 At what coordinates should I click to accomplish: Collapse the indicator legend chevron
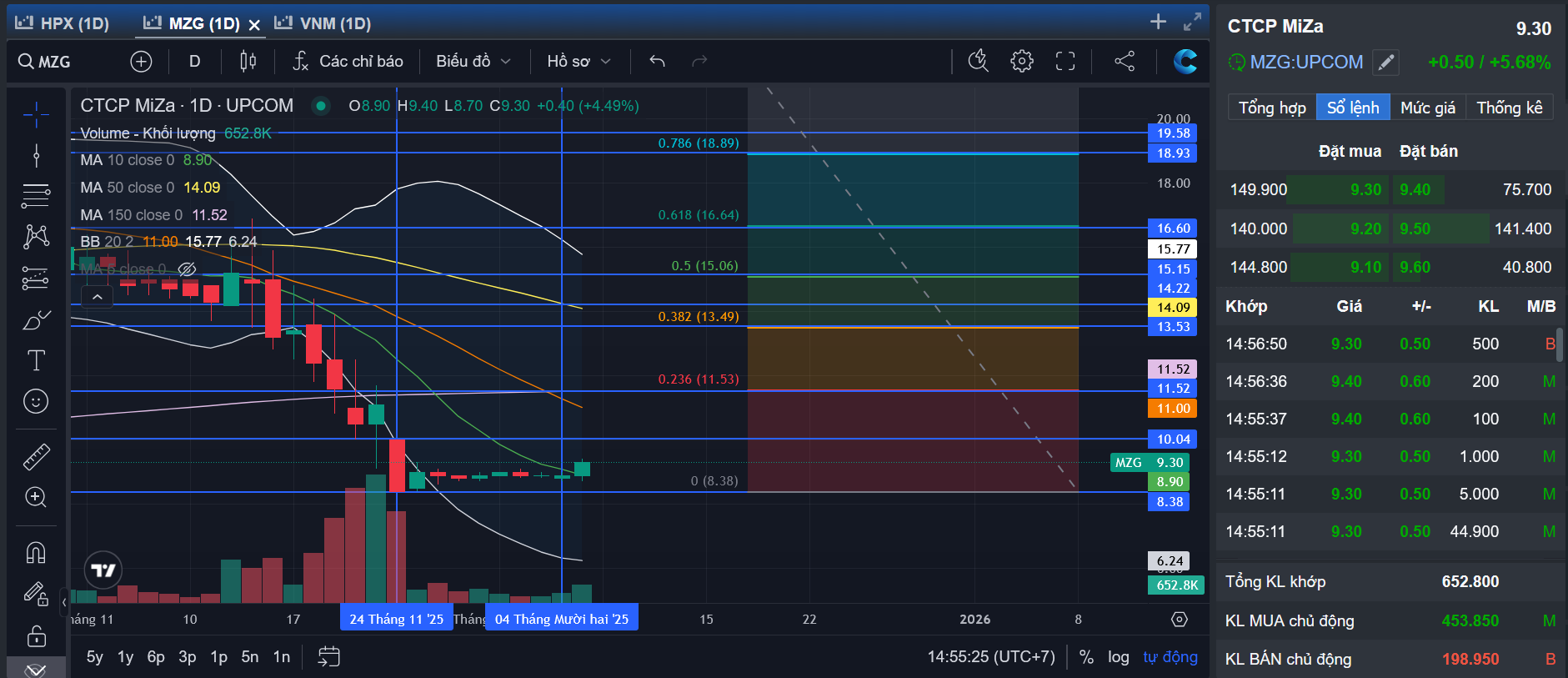point(97,297)
